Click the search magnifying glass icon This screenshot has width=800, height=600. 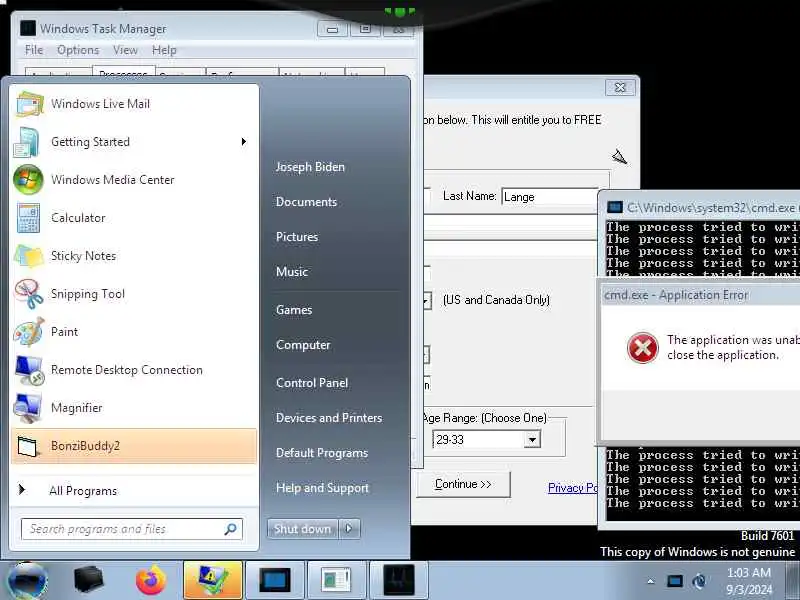tap(230, 529)
